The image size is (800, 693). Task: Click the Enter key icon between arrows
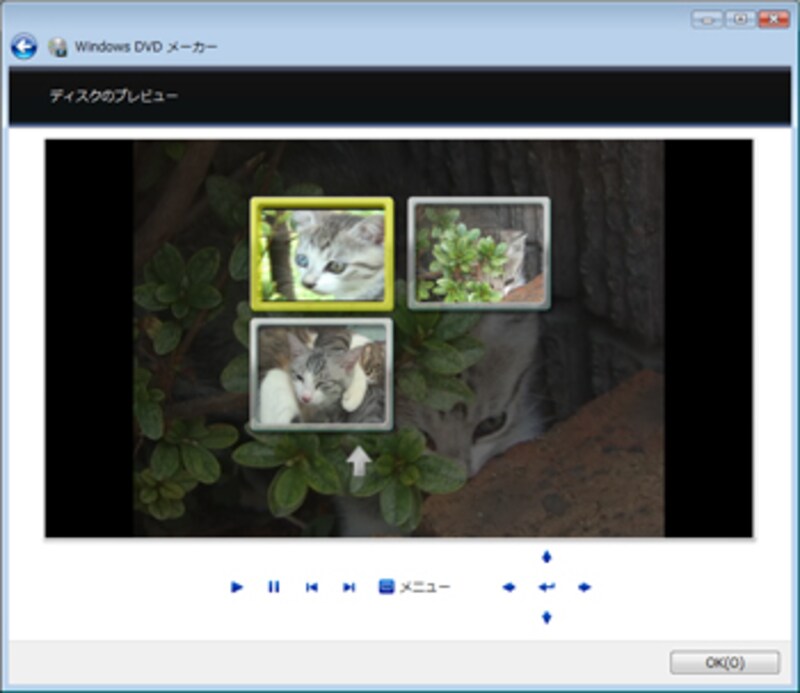pyautogui.click(x=546, y=587)
